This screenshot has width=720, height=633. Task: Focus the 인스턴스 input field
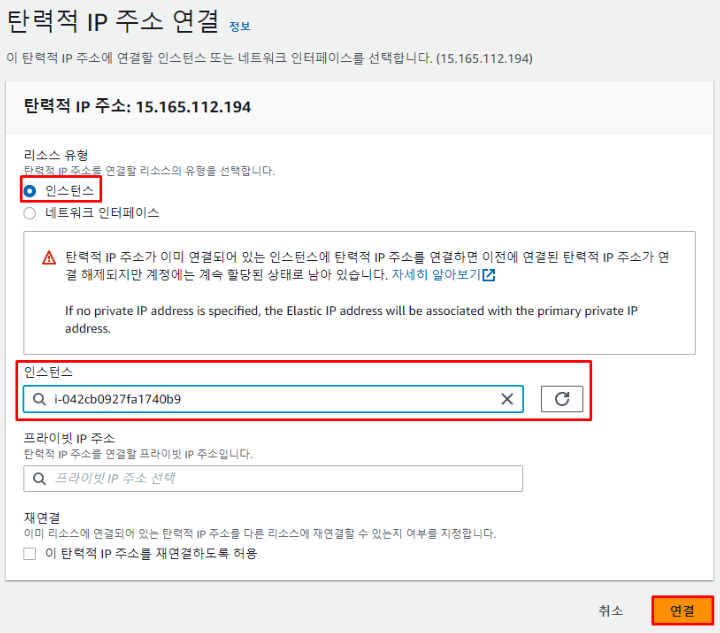click(273, 399)
